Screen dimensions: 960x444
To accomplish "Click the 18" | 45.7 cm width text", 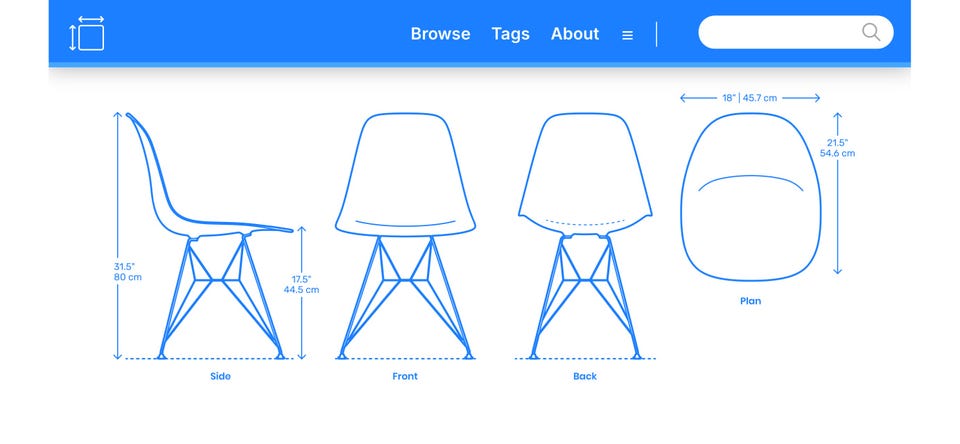I will click(749, 98).
